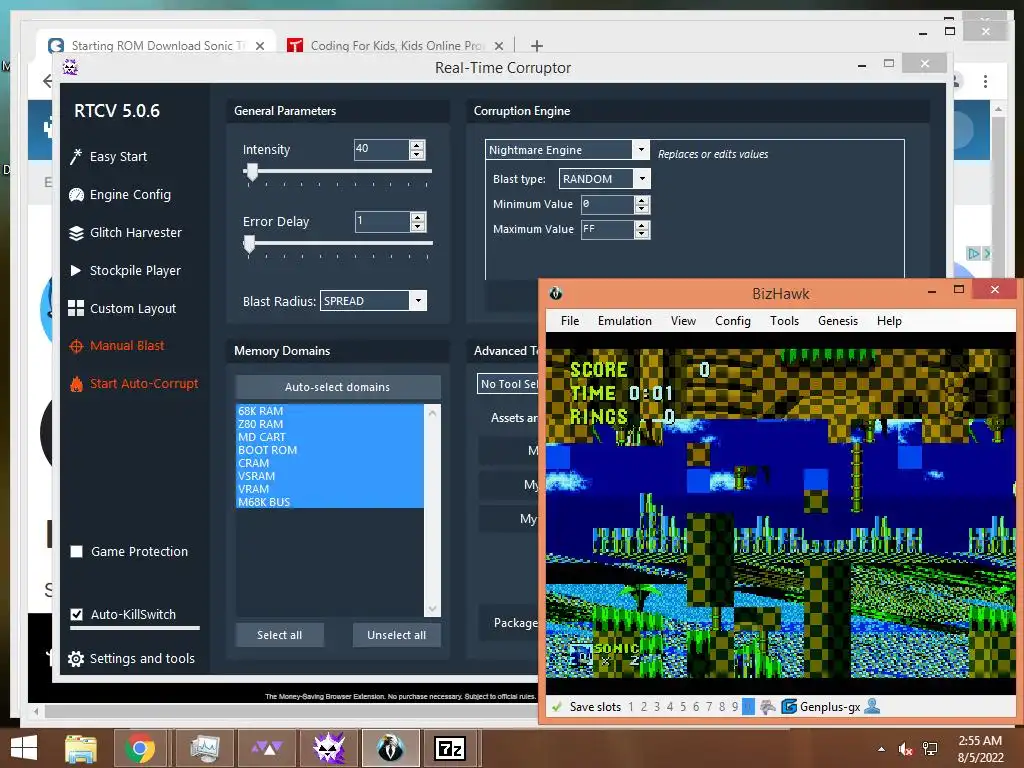Open the Config menu in BizHawk
This screenshot has height=768, width=1024.
click(733, 321)
